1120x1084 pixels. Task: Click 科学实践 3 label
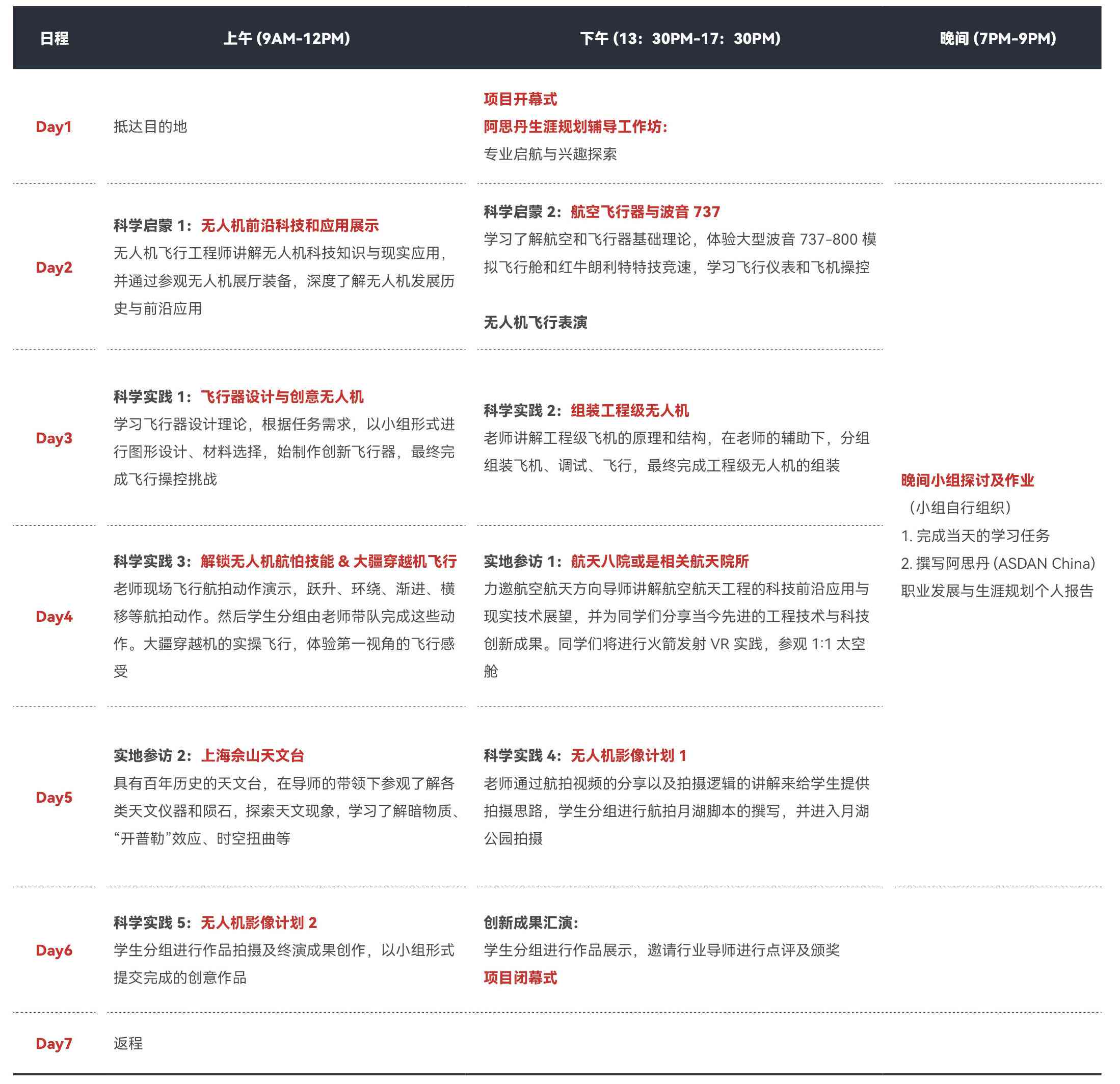[151, 561]
